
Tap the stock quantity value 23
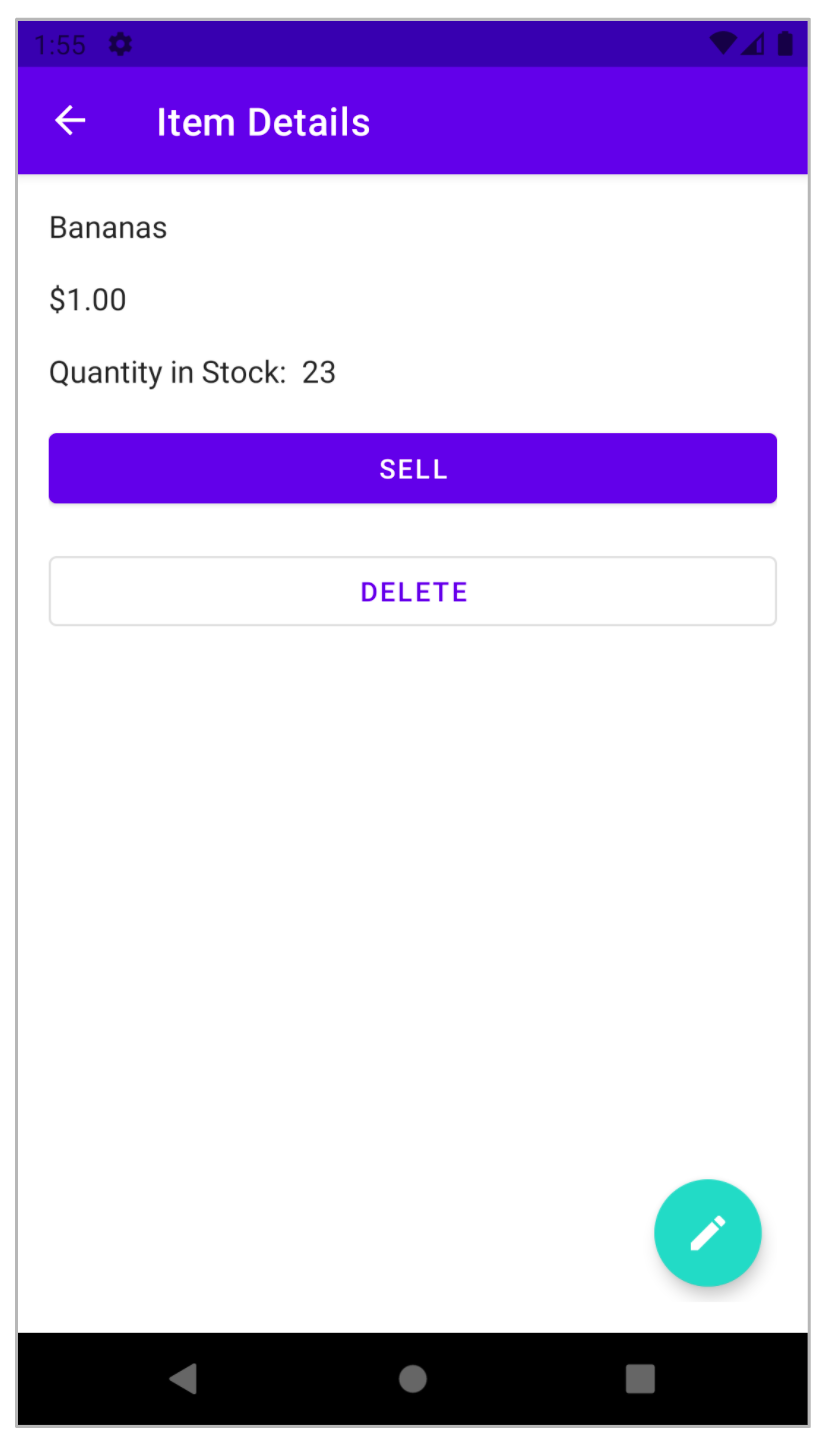click(319, 373)
